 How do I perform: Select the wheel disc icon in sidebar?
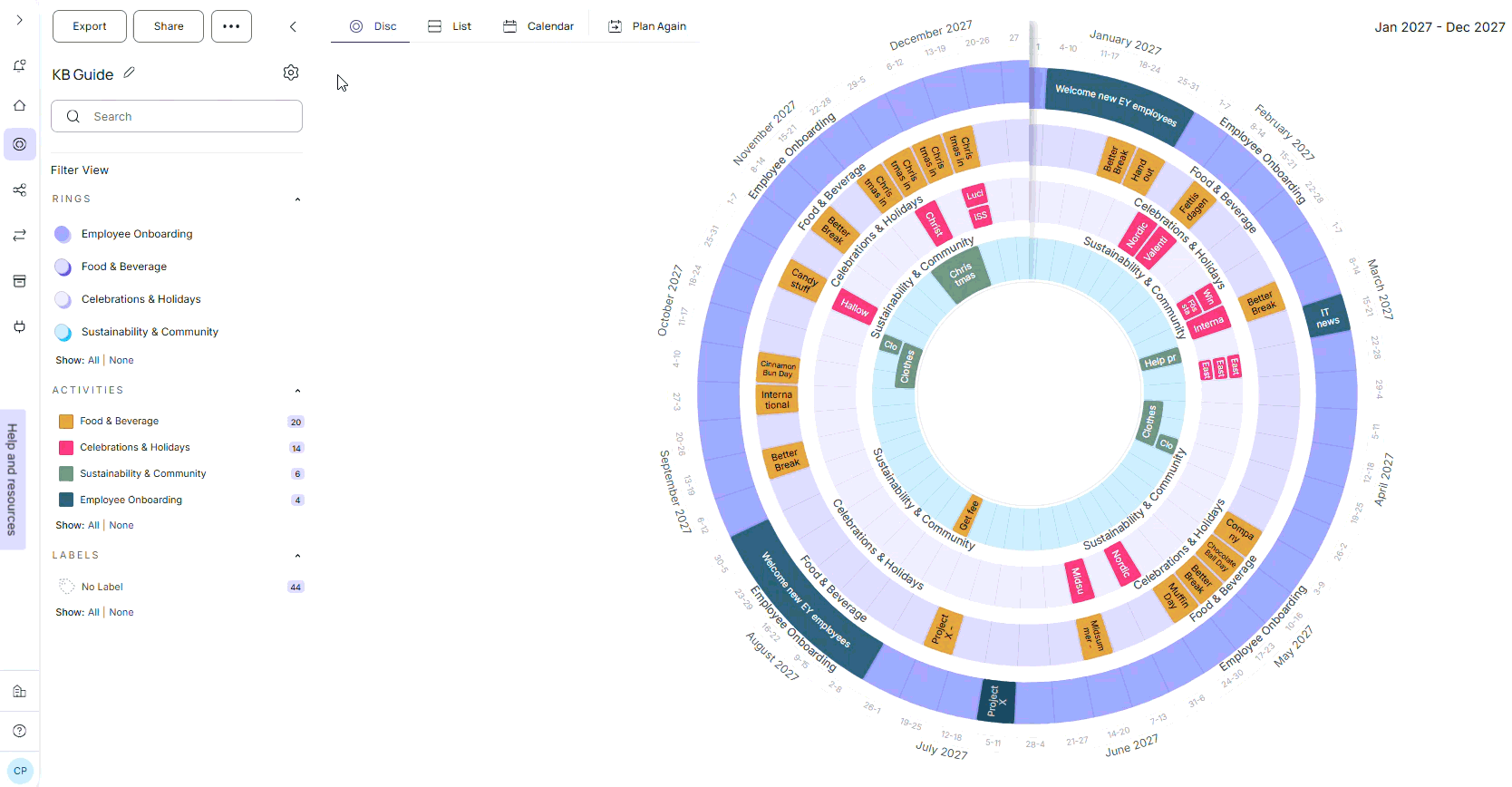point(19,144)
